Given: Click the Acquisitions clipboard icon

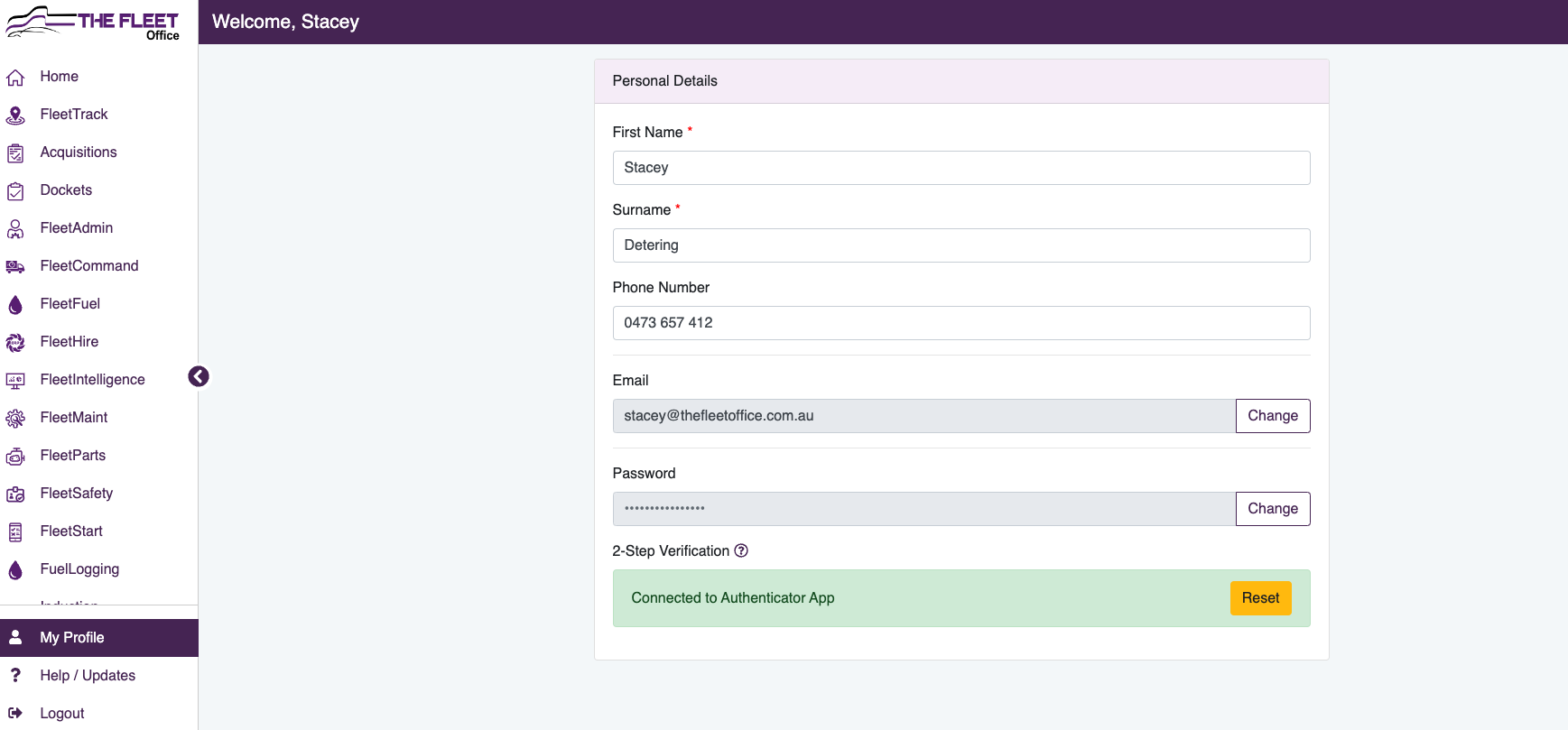Looking at the screenshot, I should [x=15, y=153].
